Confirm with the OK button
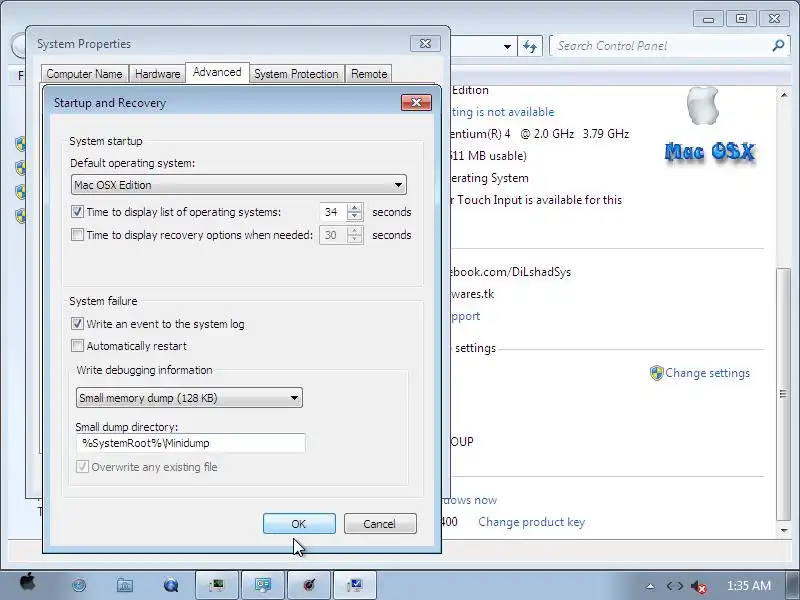The width and height of the screenshot is (800, 600). point(299,524)
